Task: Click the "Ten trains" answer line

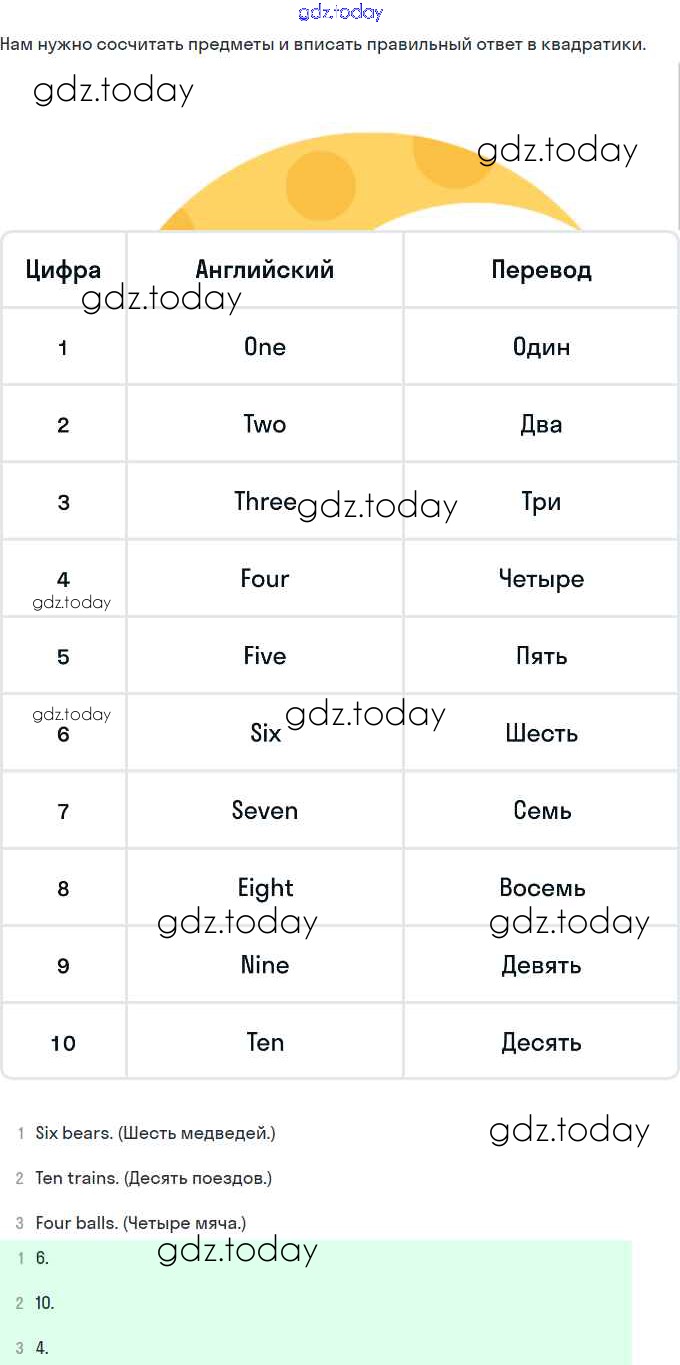Action: point(153,1178)
